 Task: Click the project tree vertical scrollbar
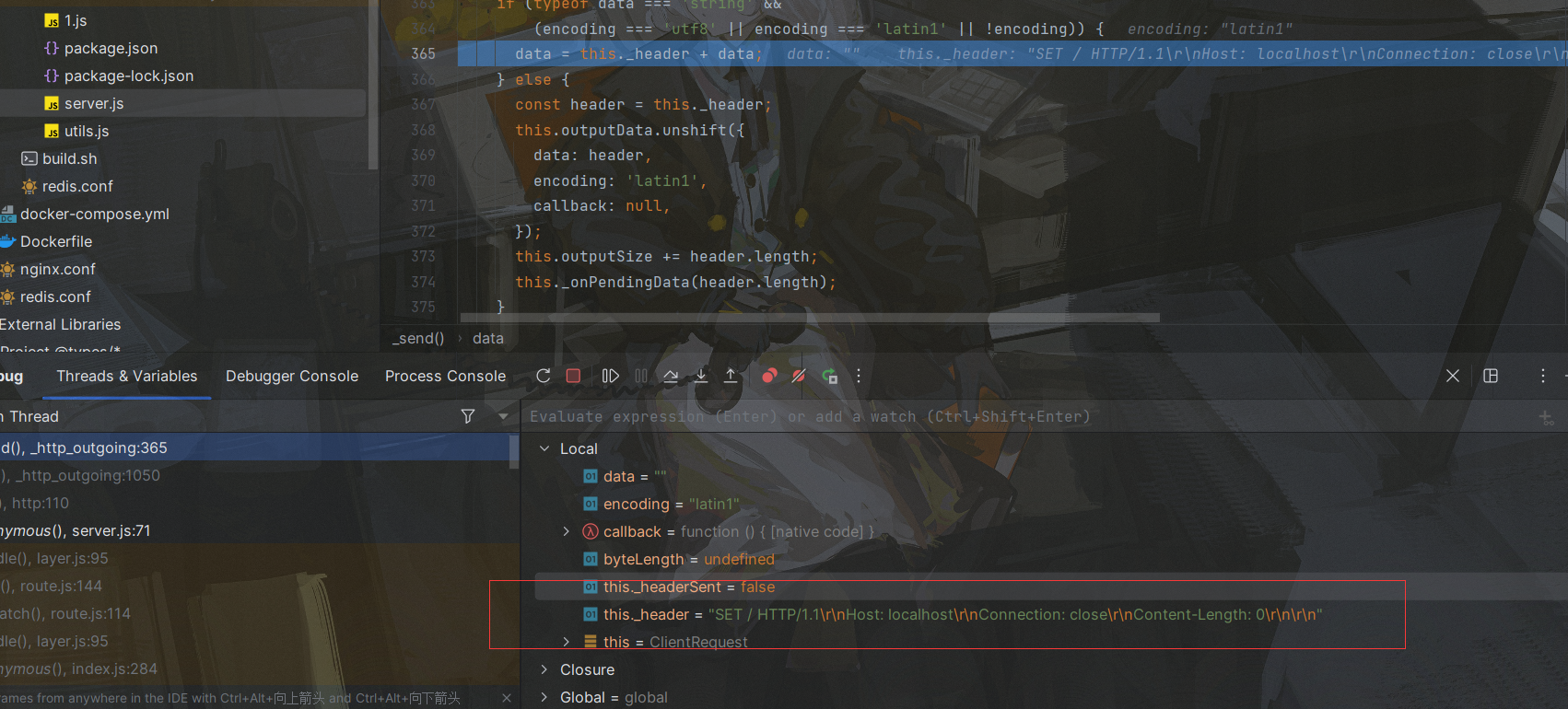coord(372,85)
